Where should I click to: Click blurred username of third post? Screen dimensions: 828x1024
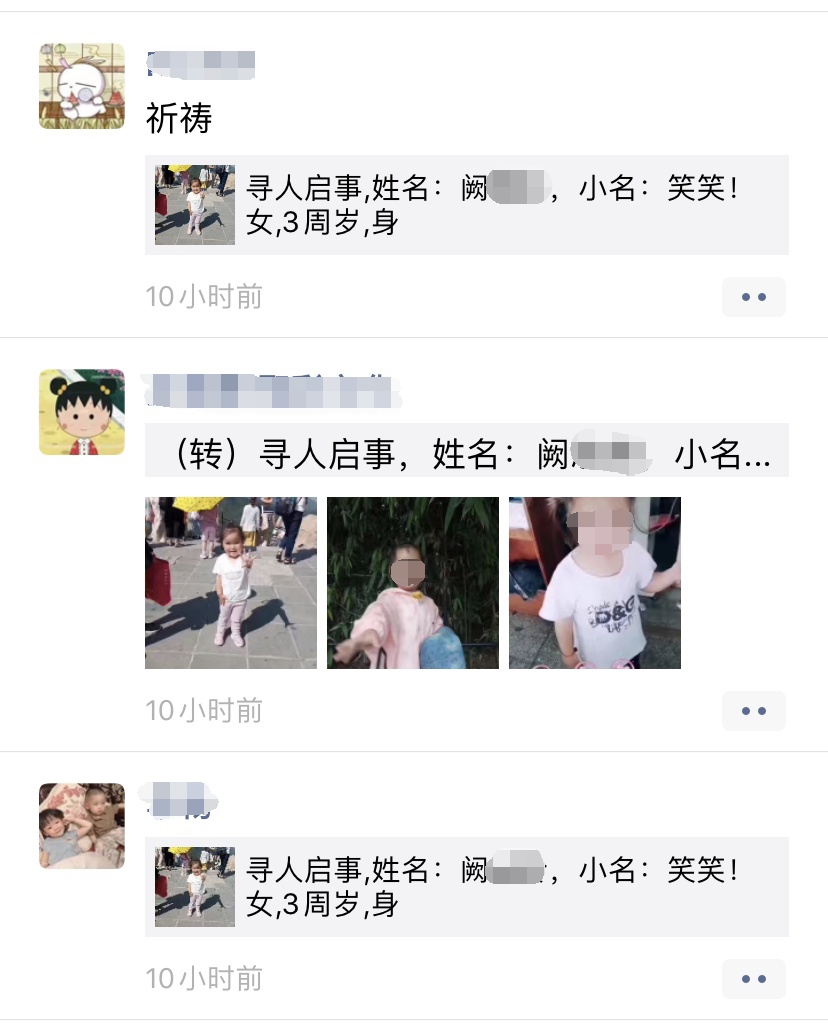coord(178,801)
